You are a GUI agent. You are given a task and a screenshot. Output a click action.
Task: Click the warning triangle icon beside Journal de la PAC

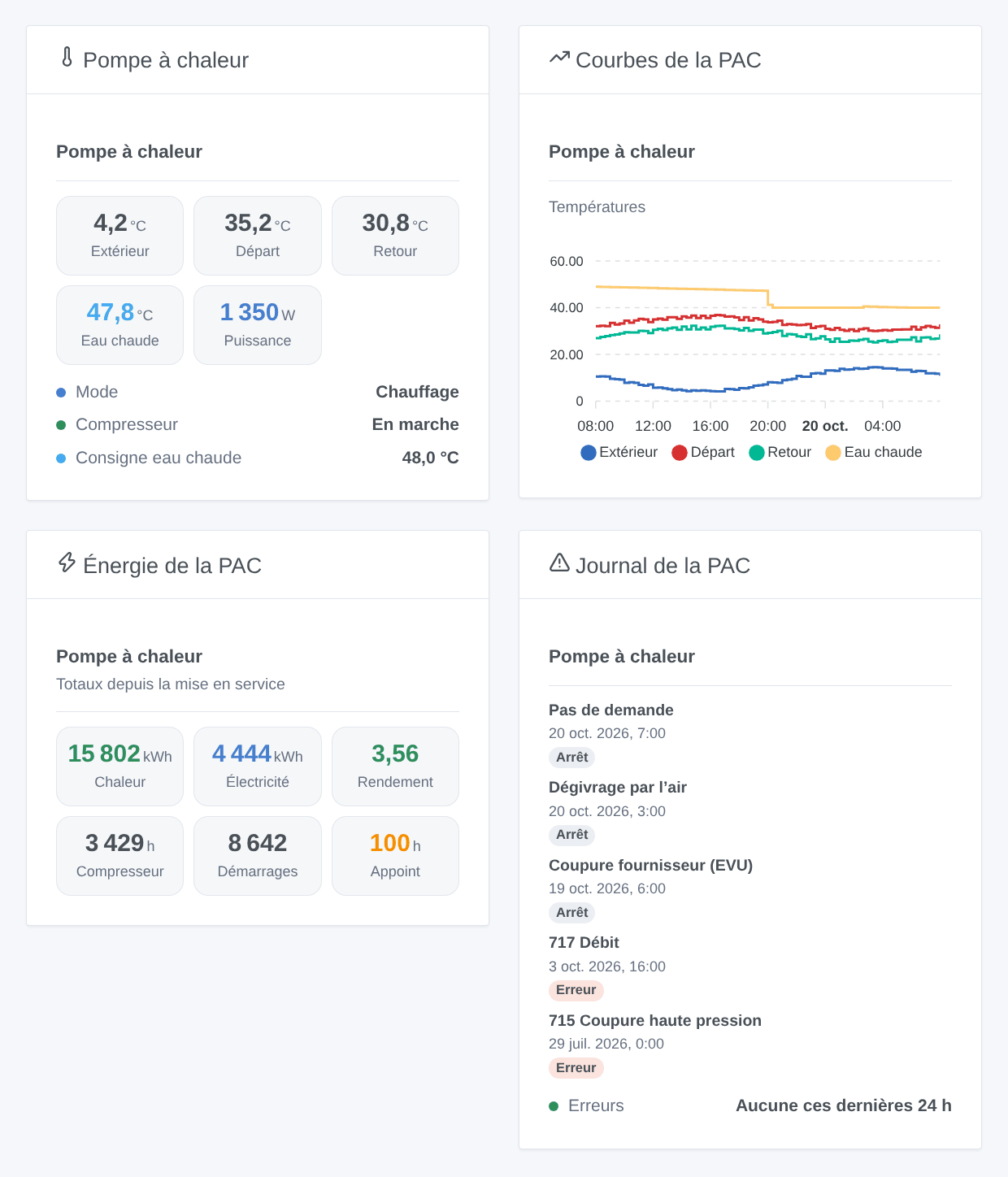point(559,562)
